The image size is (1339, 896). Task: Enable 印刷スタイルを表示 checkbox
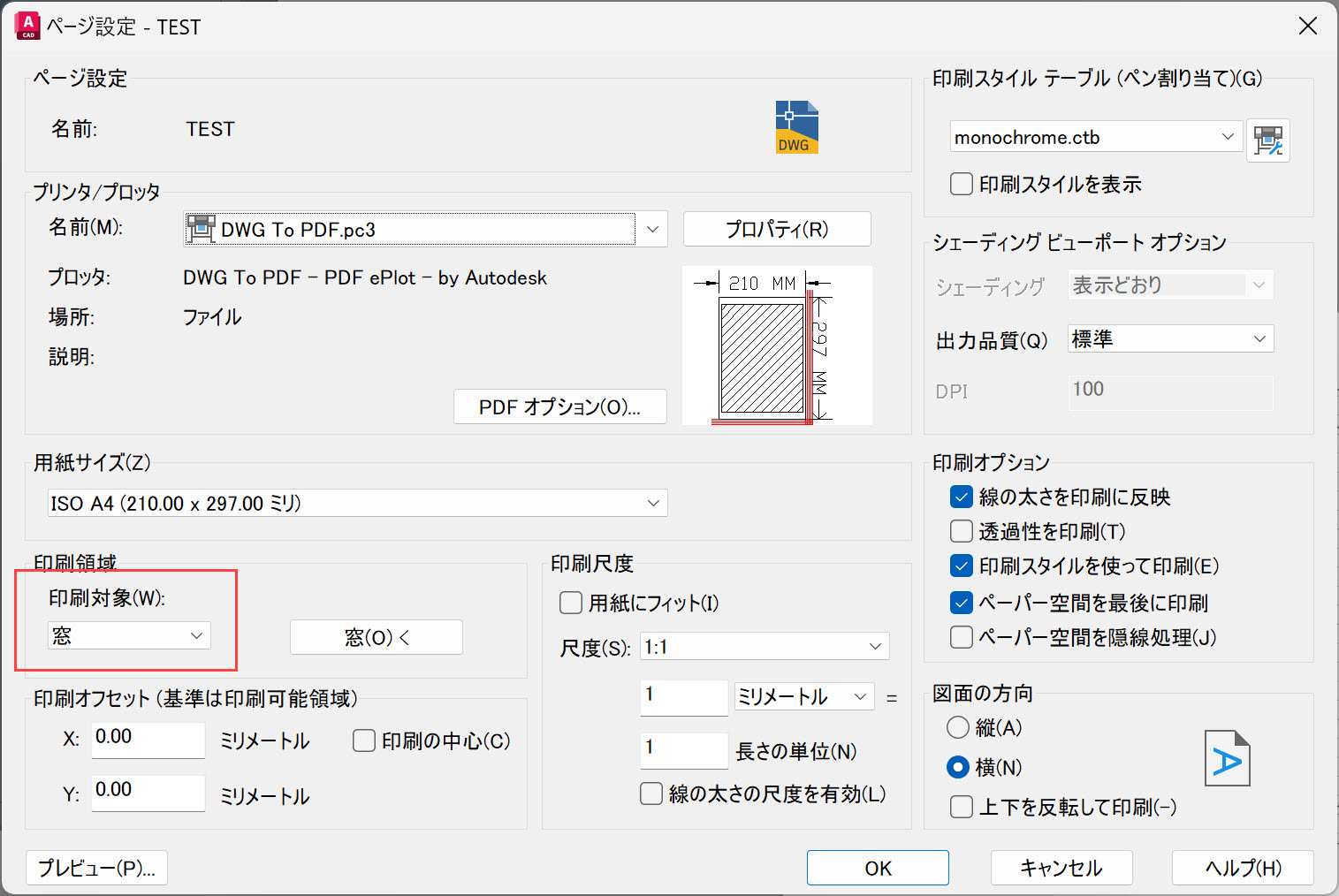pyautogui.click(x=961, y=184)
